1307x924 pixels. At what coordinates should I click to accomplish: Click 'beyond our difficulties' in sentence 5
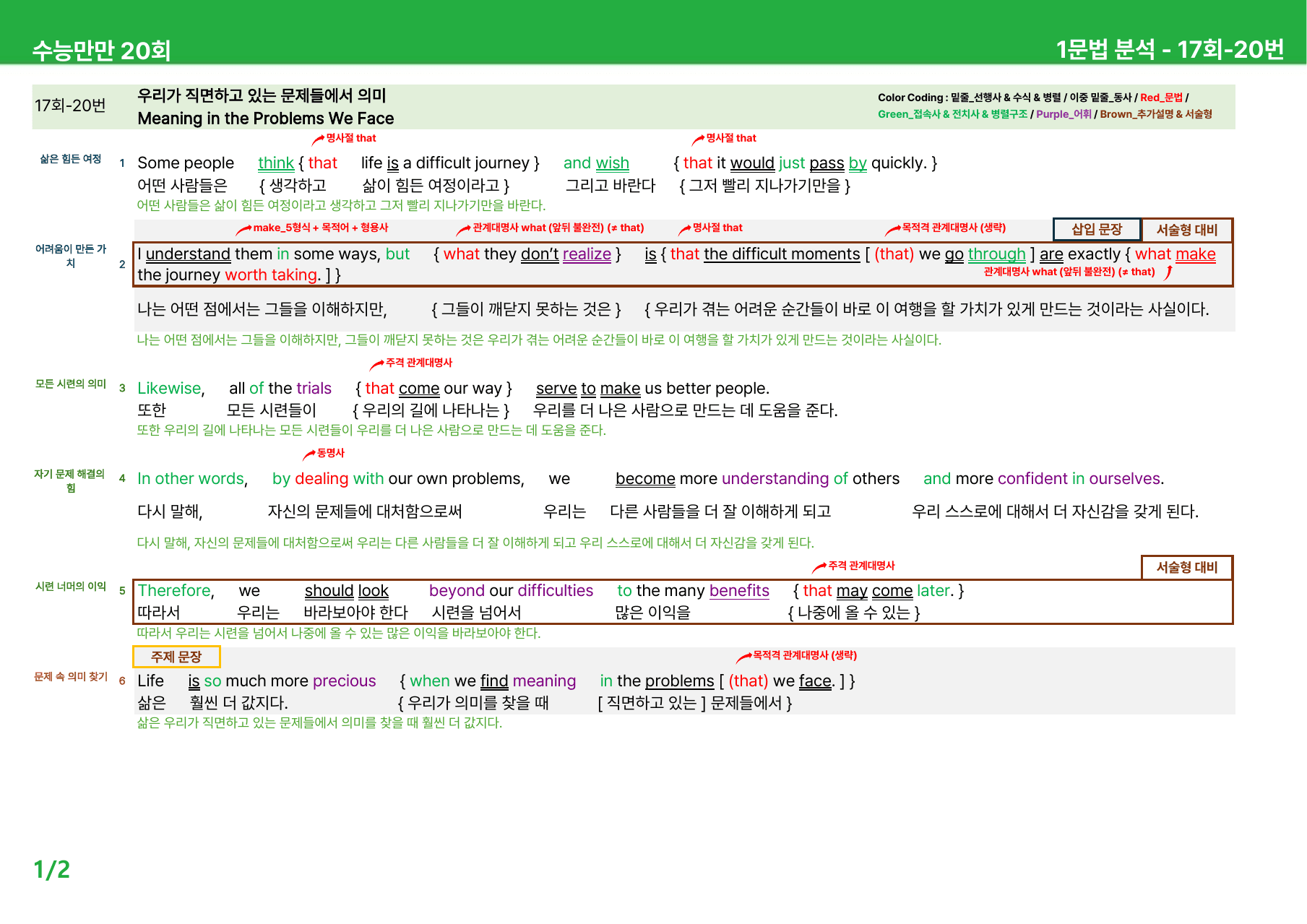pyautogui.click(x=511, y=591)
